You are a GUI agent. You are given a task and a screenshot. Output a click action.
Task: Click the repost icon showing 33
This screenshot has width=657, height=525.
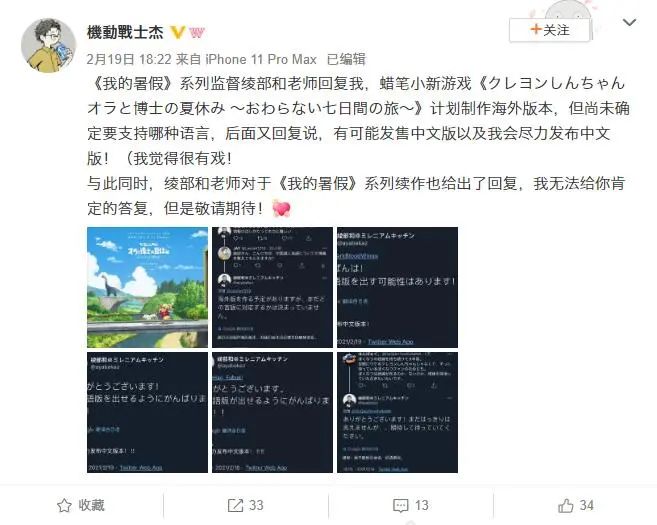coord(246,505)
